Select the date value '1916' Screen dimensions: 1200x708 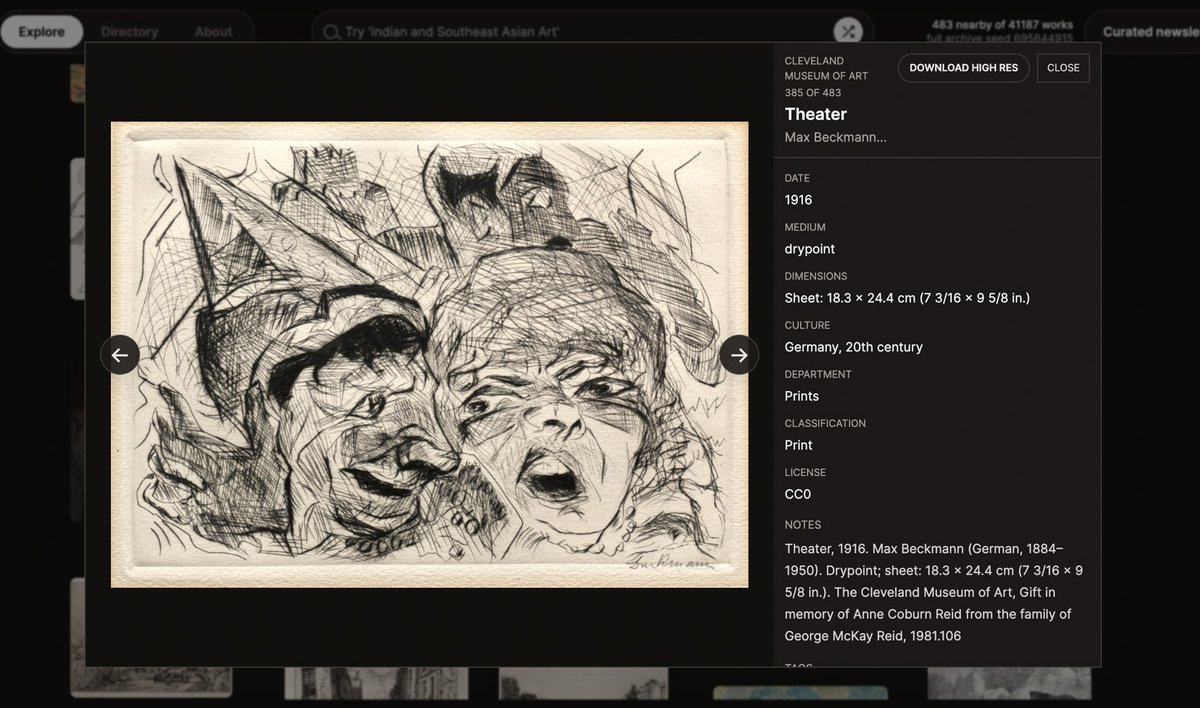(x=799, y=200)
